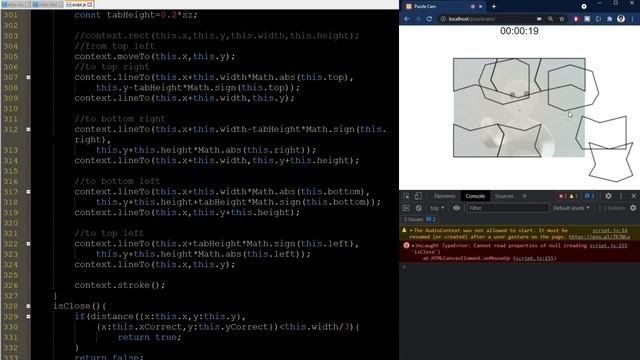Collapse fold marker on line 307

click(28, 77)
